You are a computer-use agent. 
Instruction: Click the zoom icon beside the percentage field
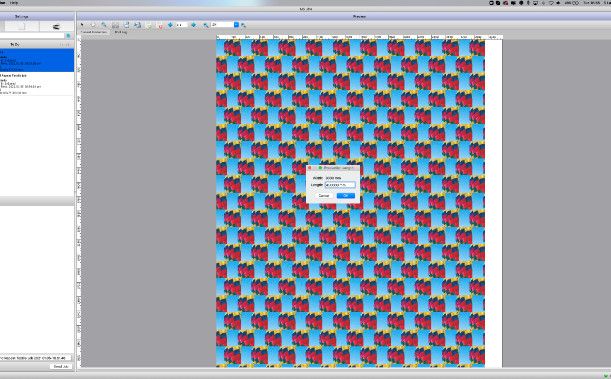206,25
